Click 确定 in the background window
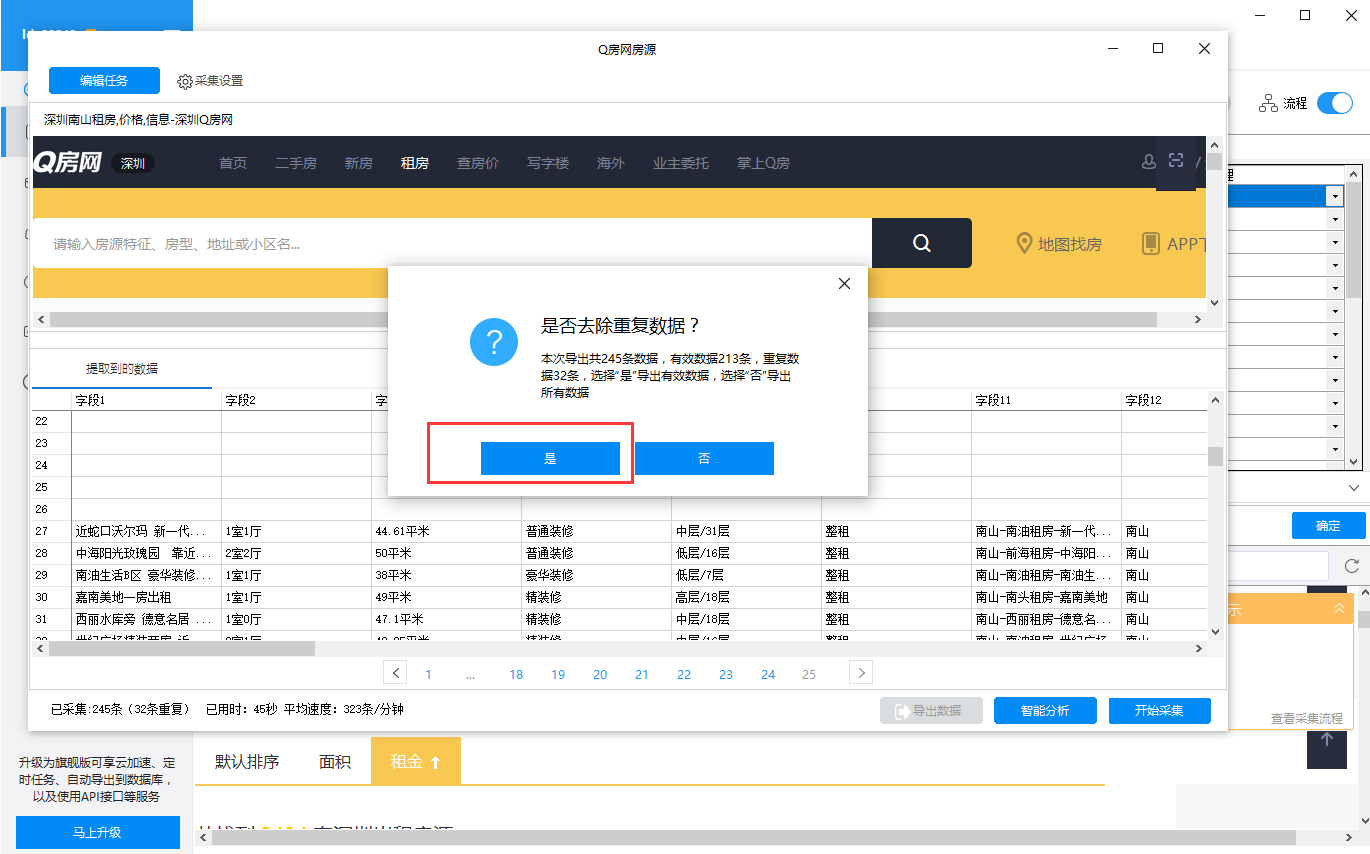The height and width of the screenshot is (854, 1370). click(x=1328, y=526)
